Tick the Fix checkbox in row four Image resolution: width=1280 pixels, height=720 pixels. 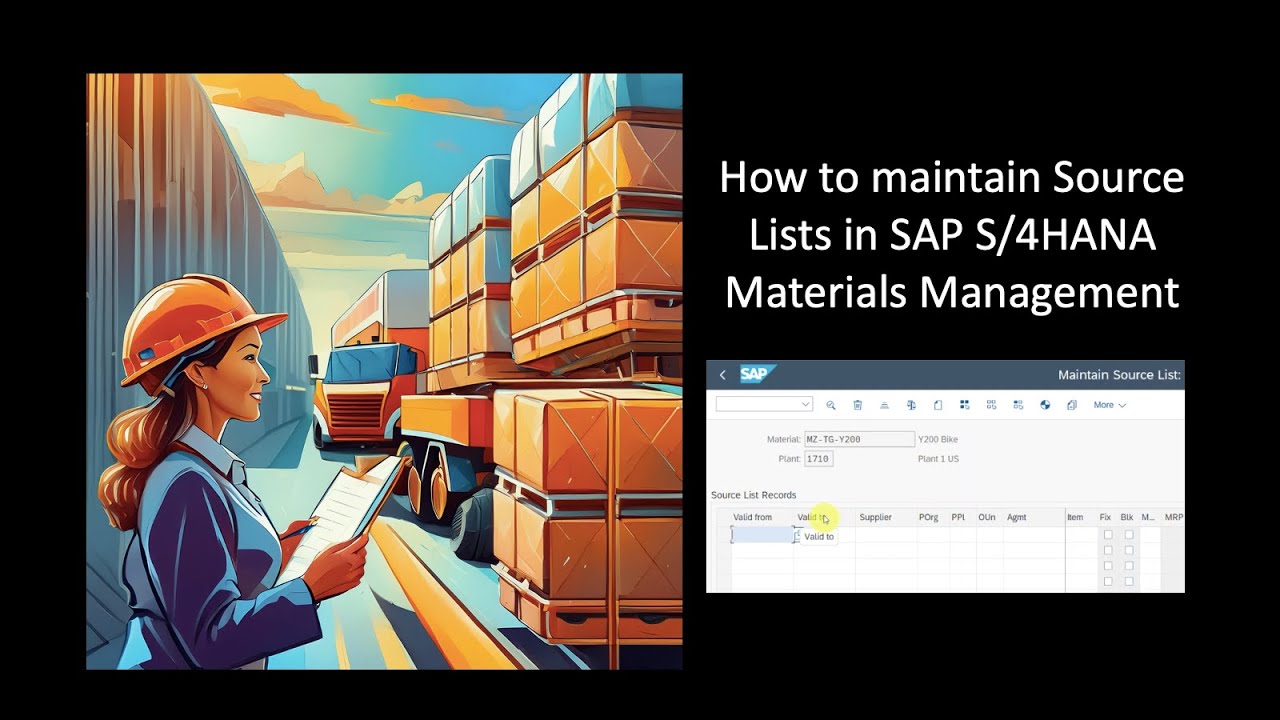1108,581
